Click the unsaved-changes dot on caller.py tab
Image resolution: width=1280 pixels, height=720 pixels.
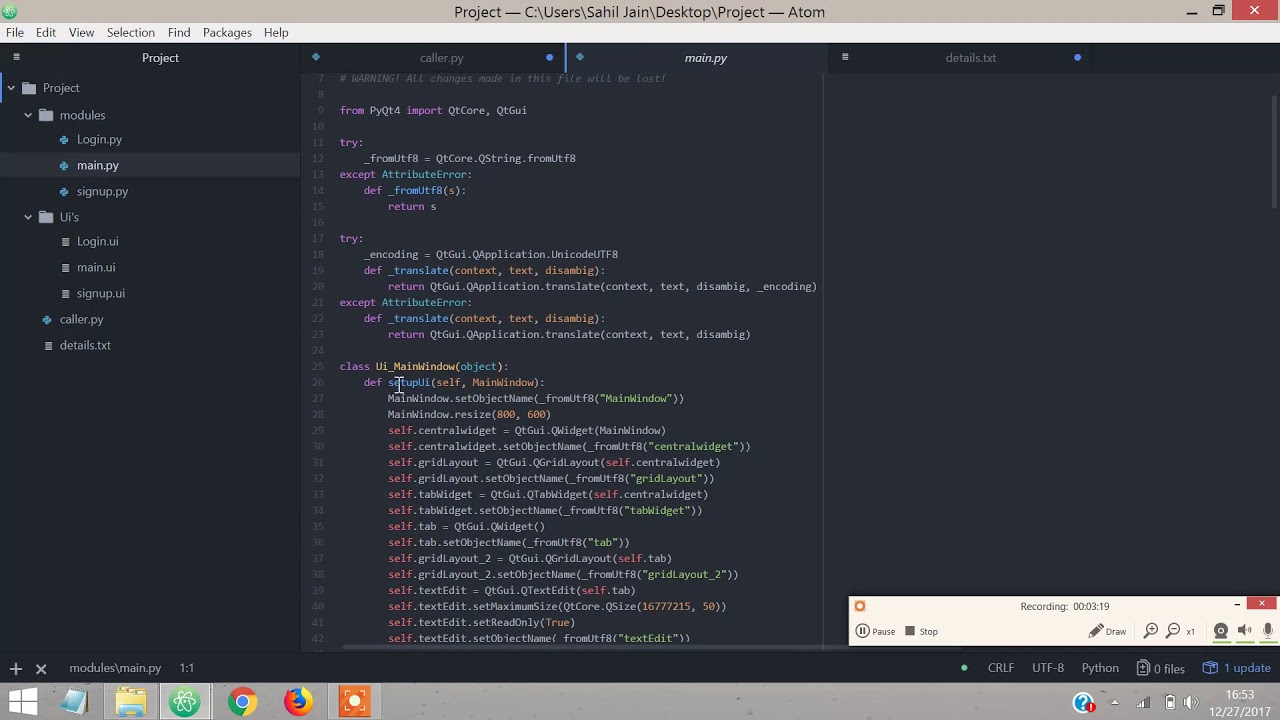point(549,58)
